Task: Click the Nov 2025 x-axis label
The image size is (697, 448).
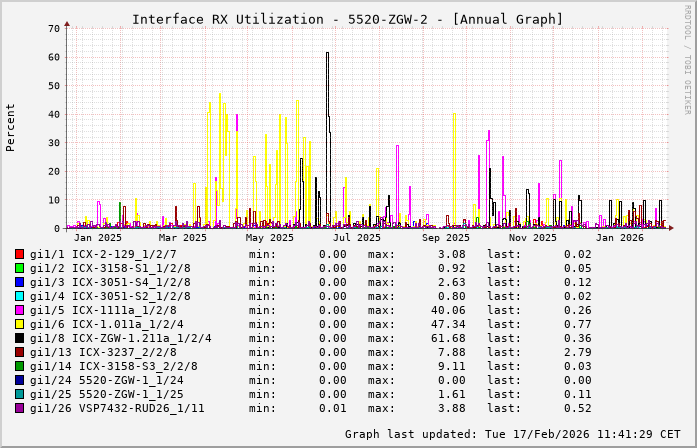Action: click(x=532, y=238)
